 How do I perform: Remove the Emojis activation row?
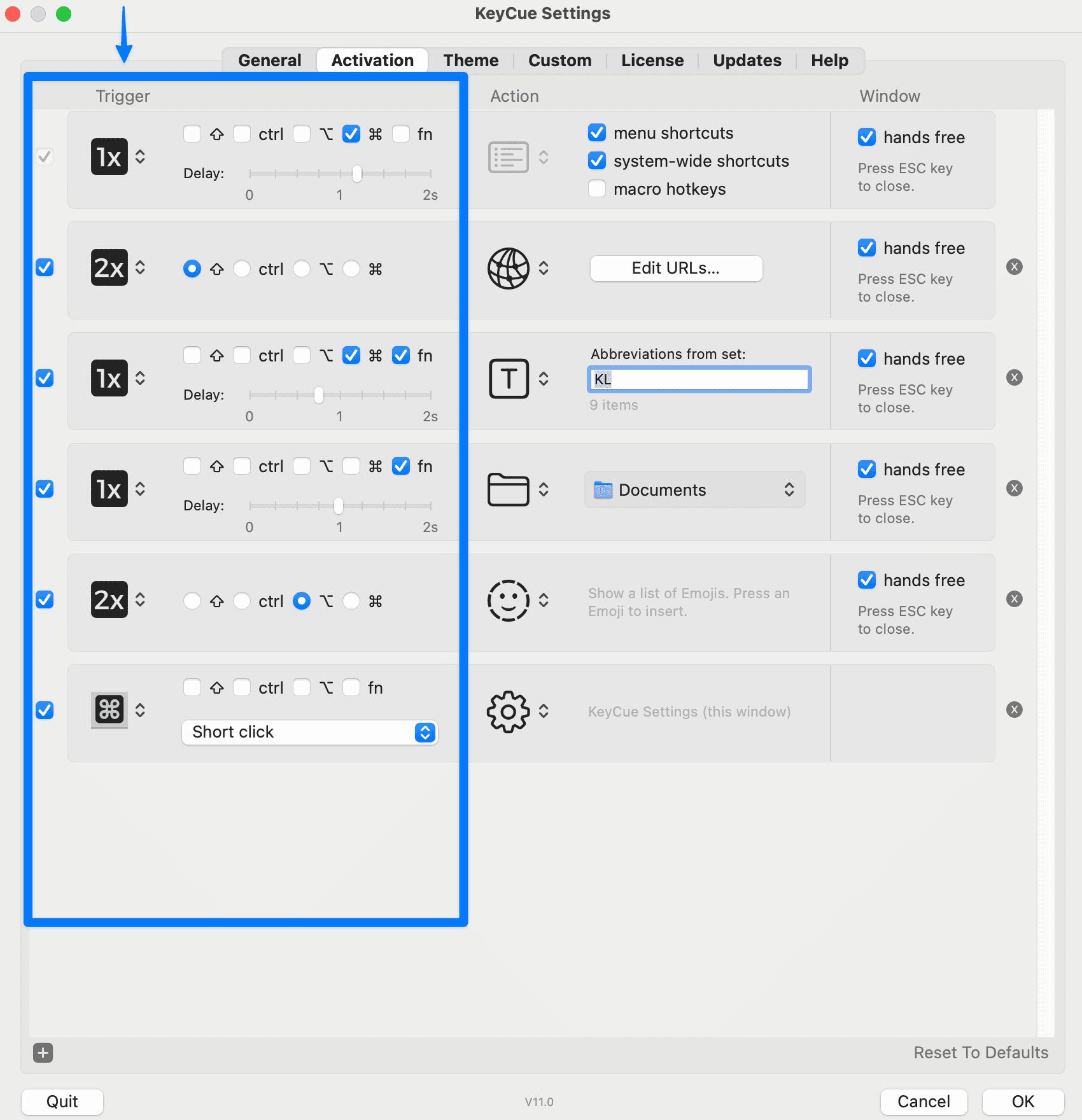click(1015, 599)
